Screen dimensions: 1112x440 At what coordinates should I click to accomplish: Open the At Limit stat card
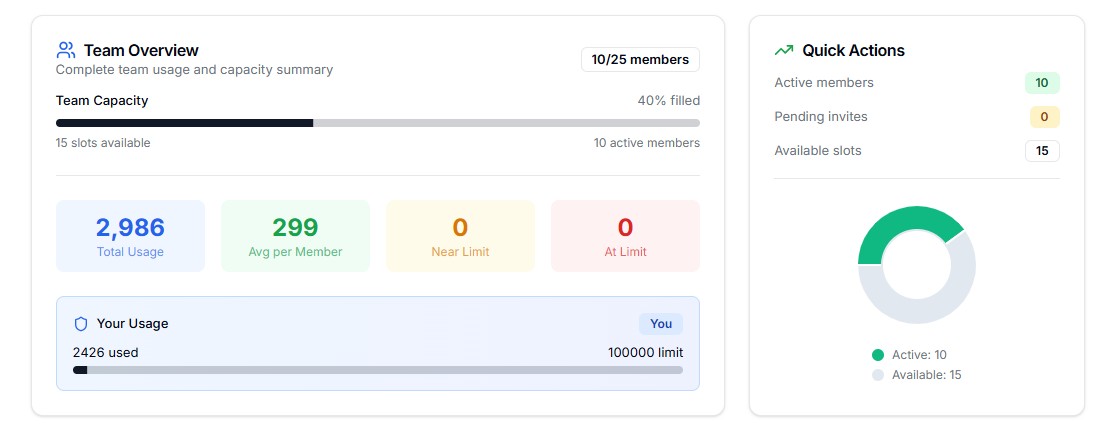coord(625,236)
